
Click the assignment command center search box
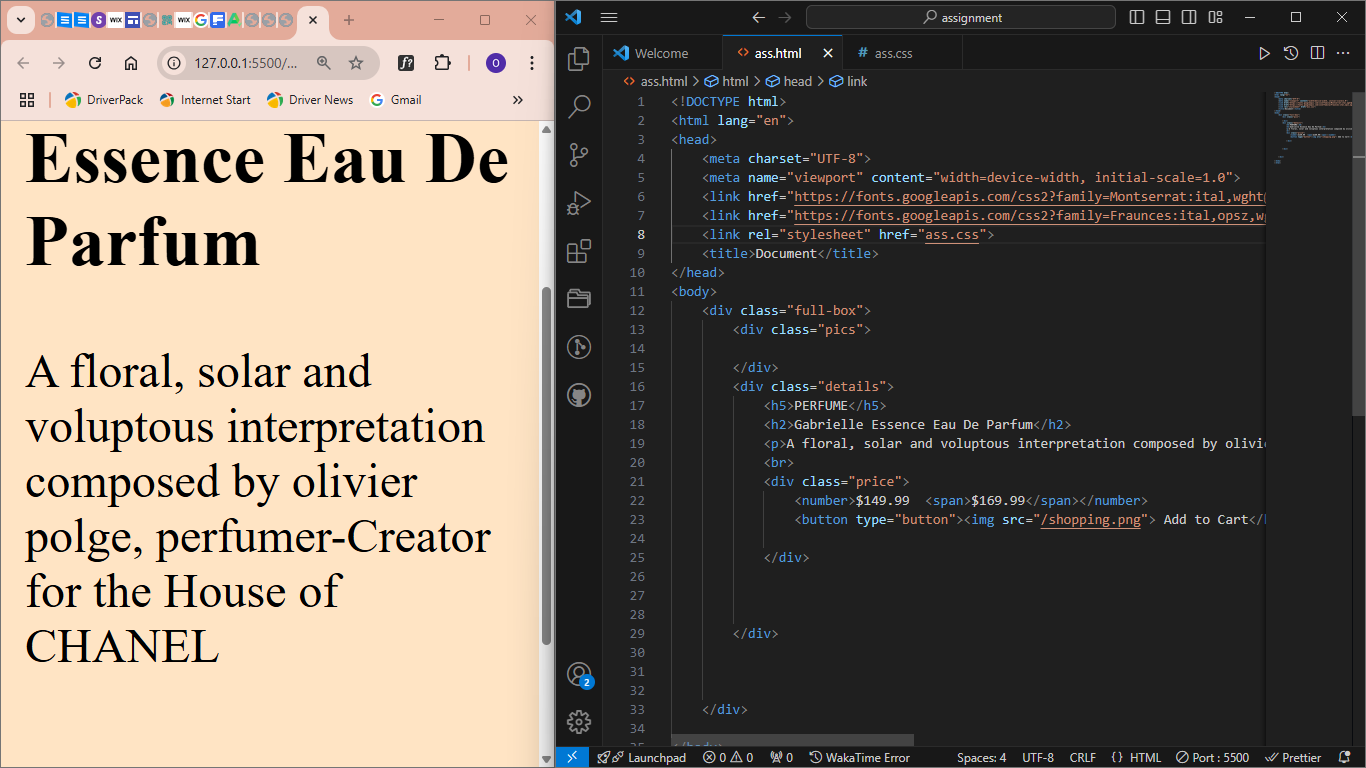(961, 17)
